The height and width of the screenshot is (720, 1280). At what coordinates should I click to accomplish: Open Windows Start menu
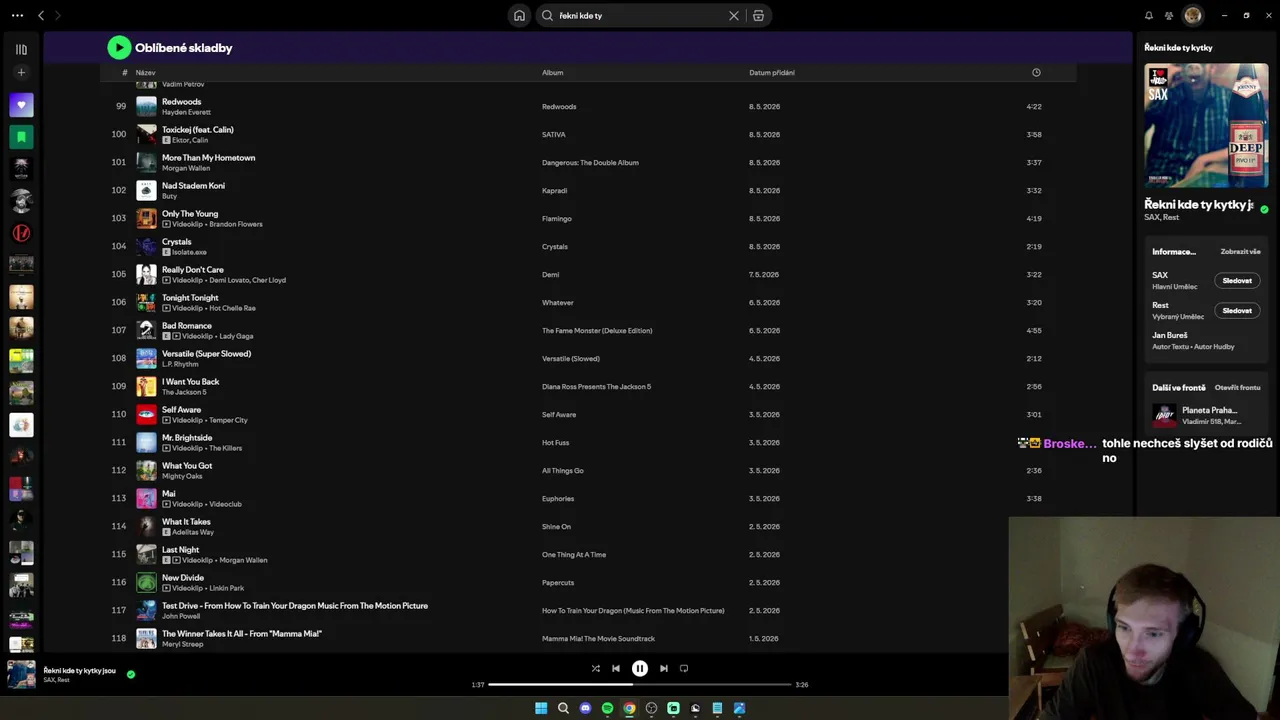pyautogui.click(x=541, y=708)
